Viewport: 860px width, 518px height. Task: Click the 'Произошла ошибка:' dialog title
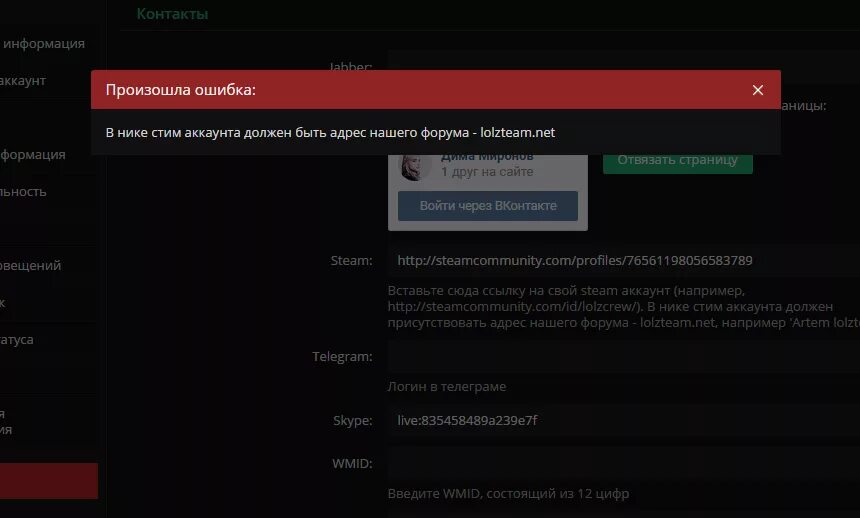click(x=180, y=90)
